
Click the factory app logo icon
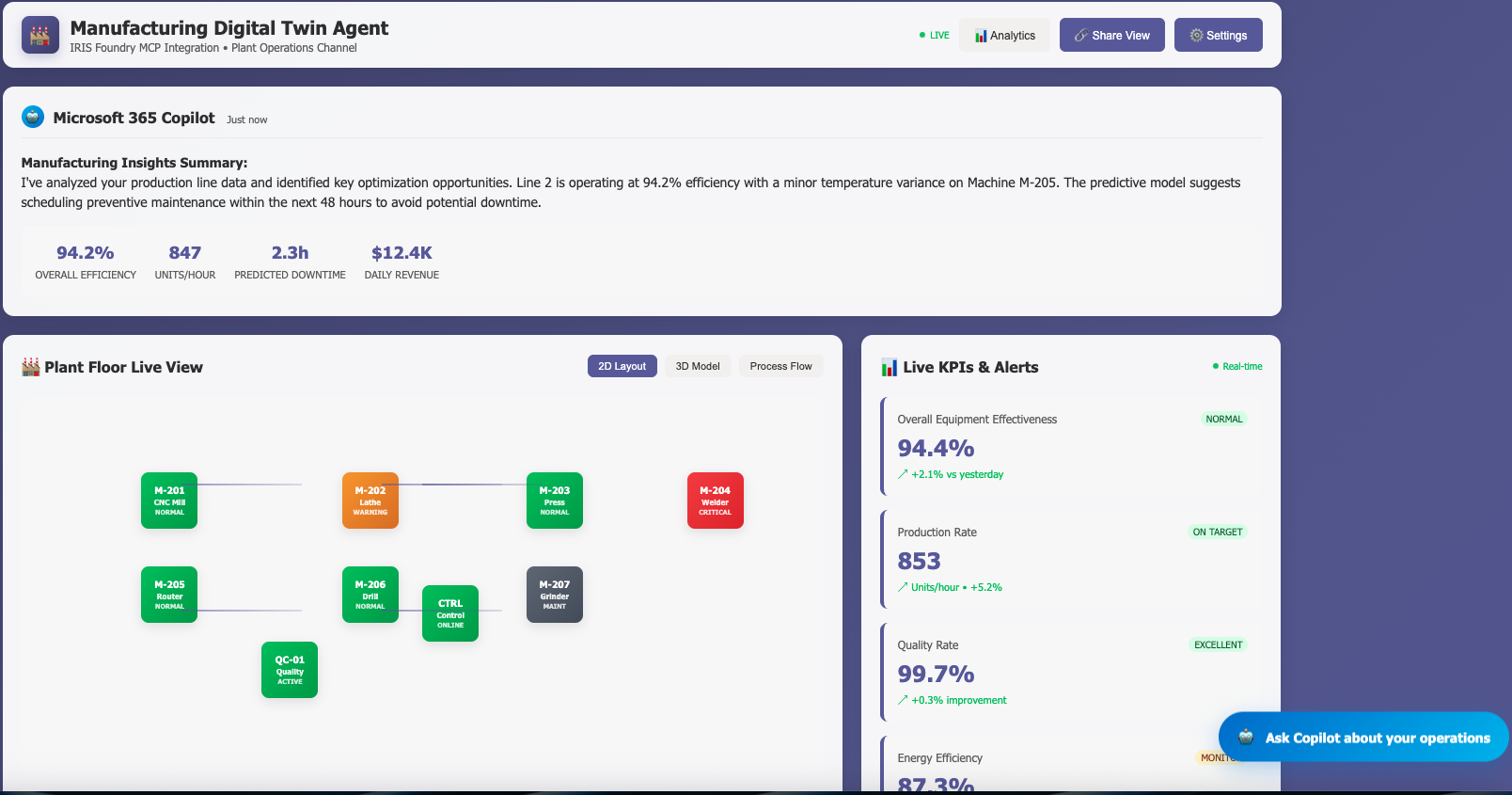pyautogui.click(x=39, y=36)
